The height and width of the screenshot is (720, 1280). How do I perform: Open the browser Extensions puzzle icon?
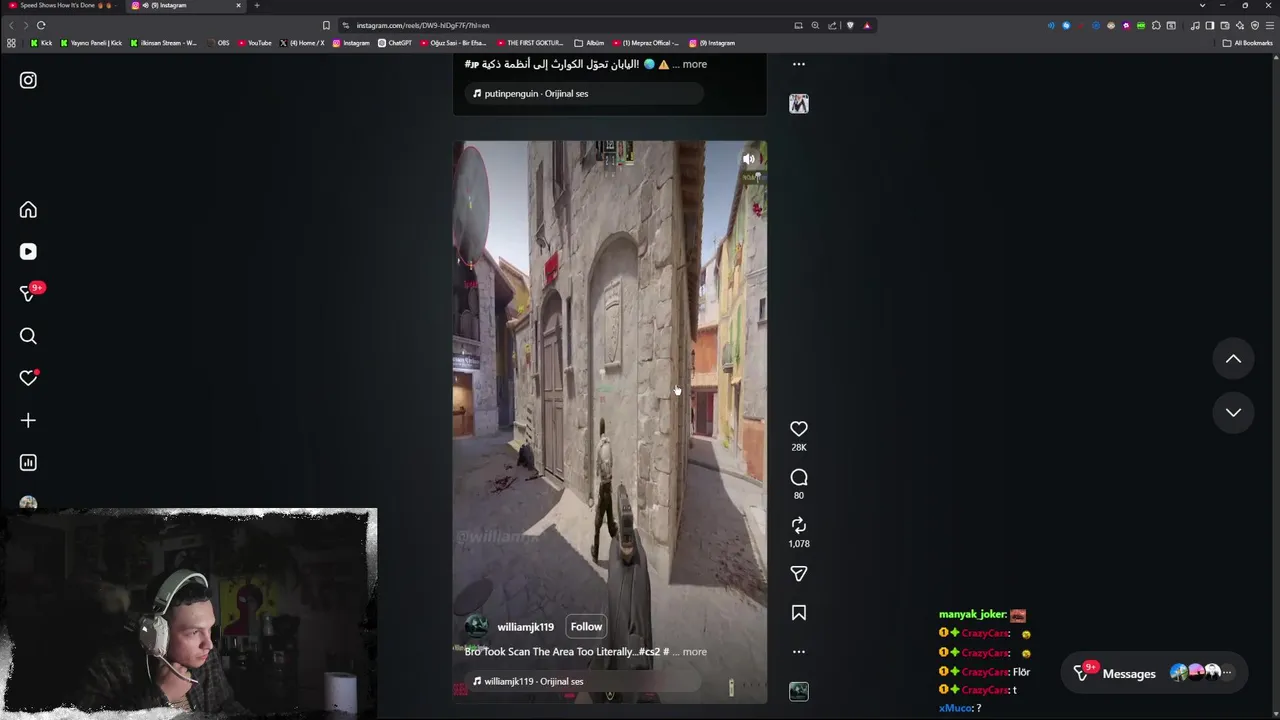(x=1156, y=25)
